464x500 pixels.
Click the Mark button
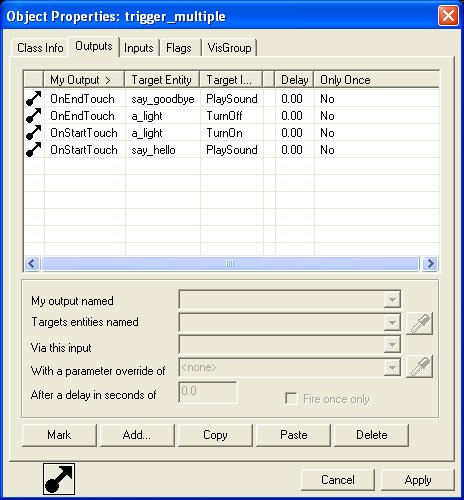click(59, 435)
